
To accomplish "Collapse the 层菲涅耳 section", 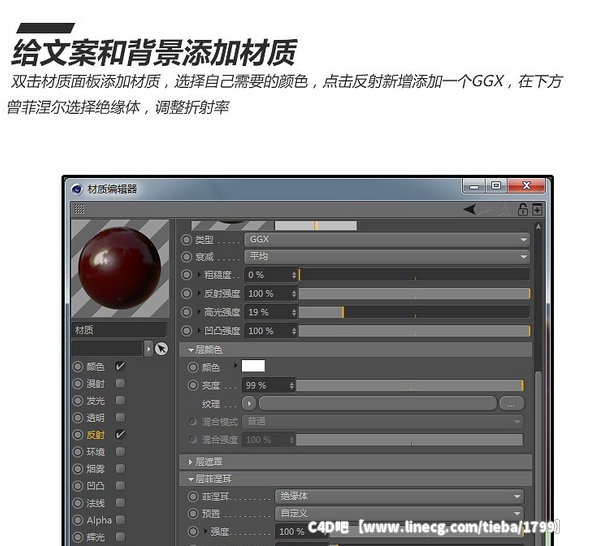I will (191, 479).
